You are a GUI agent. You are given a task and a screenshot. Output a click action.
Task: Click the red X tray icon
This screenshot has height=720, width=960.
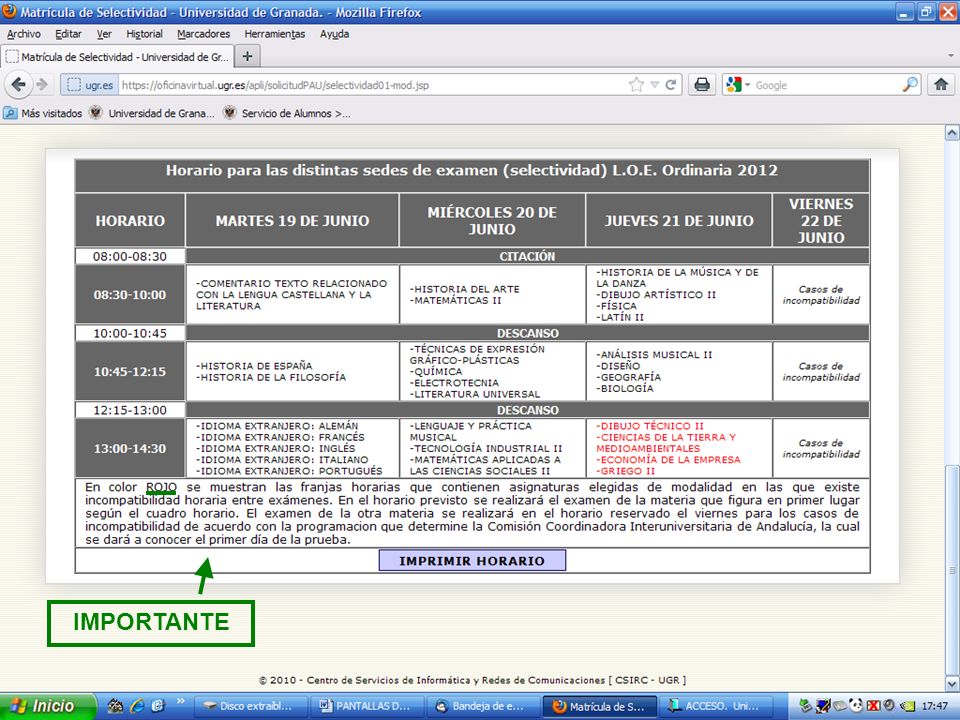pyautogui.click(x=873, y=706)
